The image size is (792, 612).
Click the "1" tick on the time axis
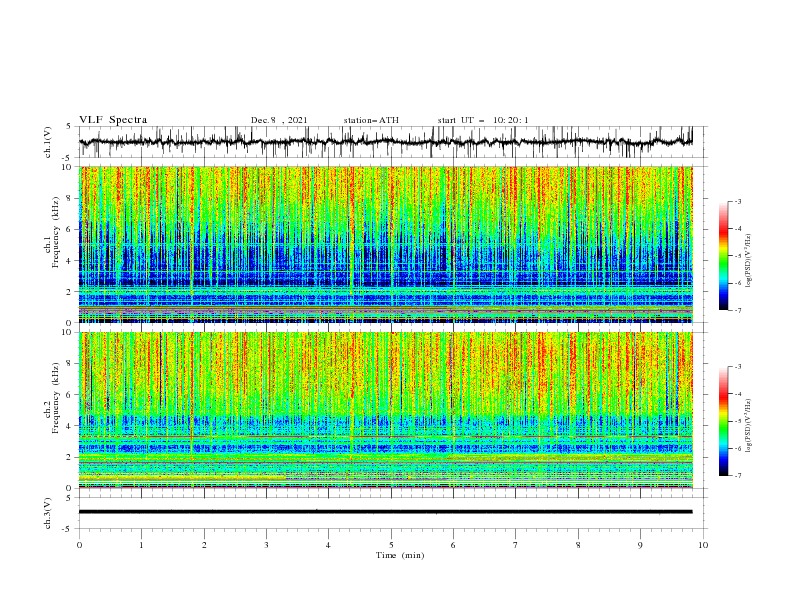[x=142, y=545]
